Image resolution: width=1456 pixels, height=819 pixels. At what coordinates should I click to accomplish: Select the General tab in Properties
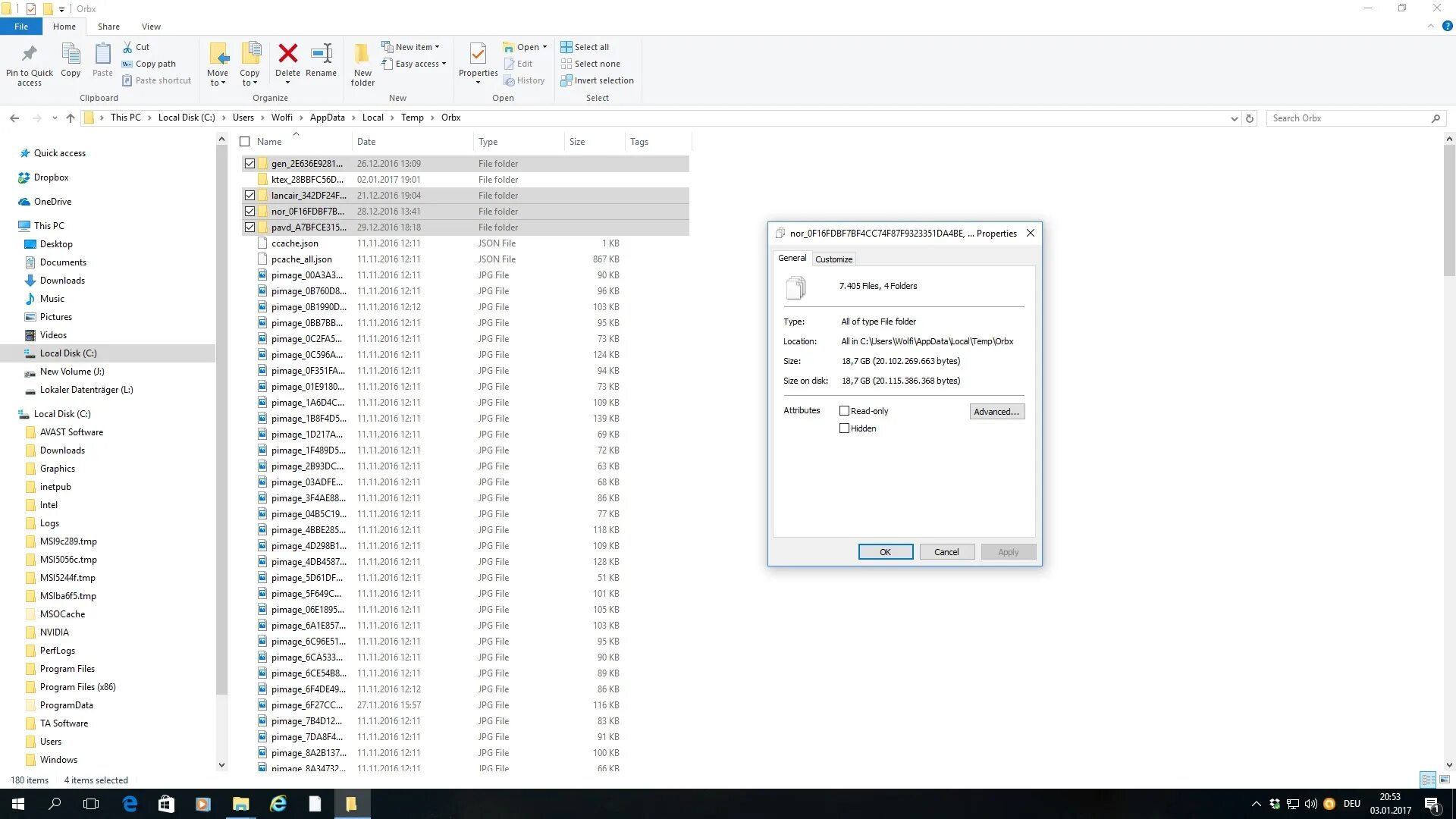tap(792, 258)
